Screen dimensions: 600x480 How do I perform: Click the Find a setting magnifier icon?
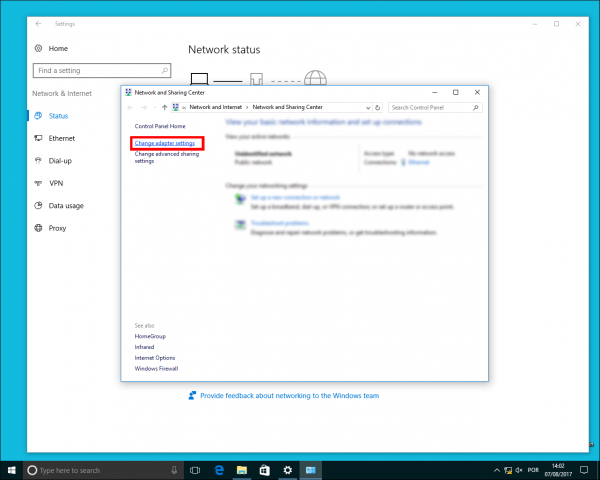pos(165,70)
